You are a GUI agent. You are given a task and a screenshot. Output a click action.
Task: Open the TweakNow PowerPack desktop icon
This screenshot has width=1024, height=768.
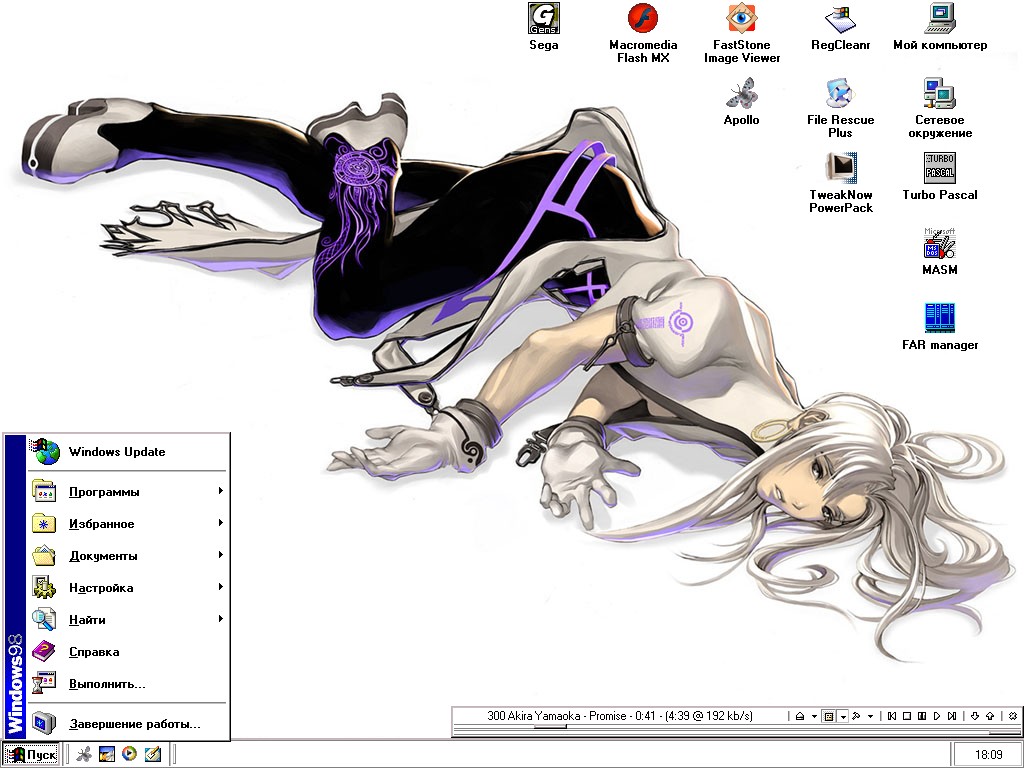coord(840,168)
